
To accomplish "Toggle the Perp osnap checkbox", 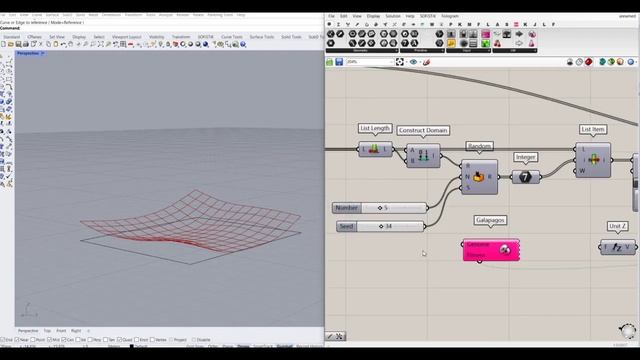I will click(91, 340).
